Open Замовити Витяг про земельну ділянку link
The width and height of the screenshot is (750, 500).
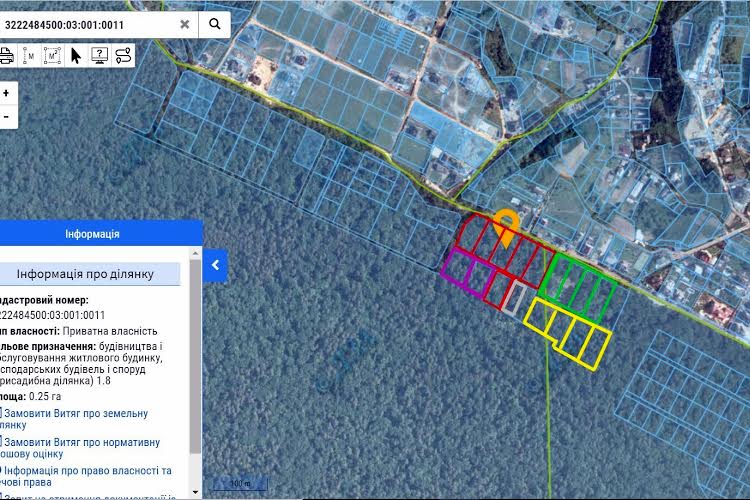tap(73, 419)
